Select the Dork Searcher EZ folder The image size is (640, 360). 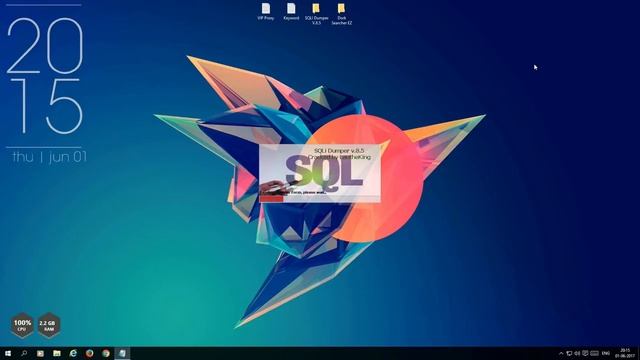(x=342, y=14)
